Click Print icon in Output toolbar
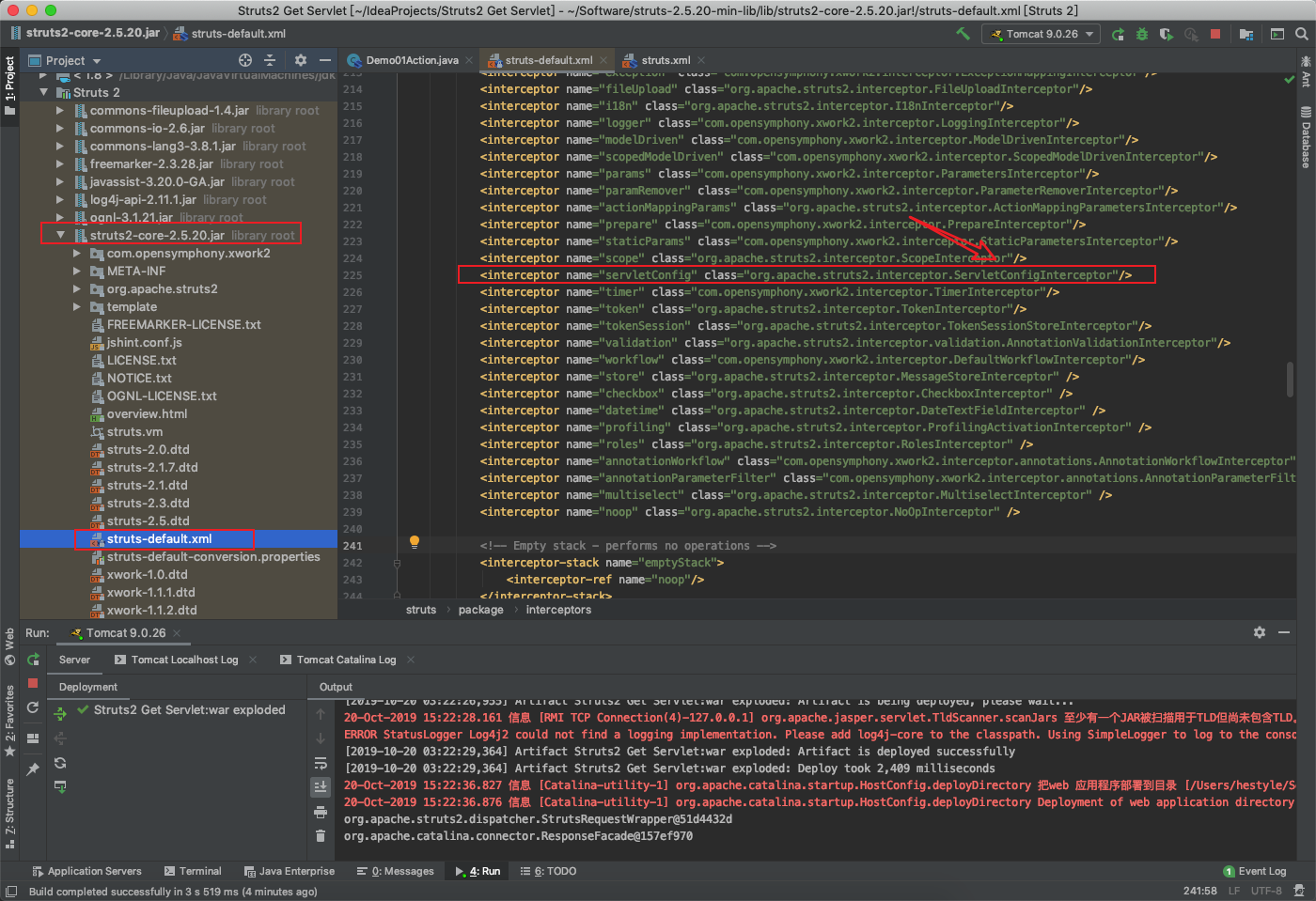1316x901 pixels. pyautogui.click(x=321, y=812)
